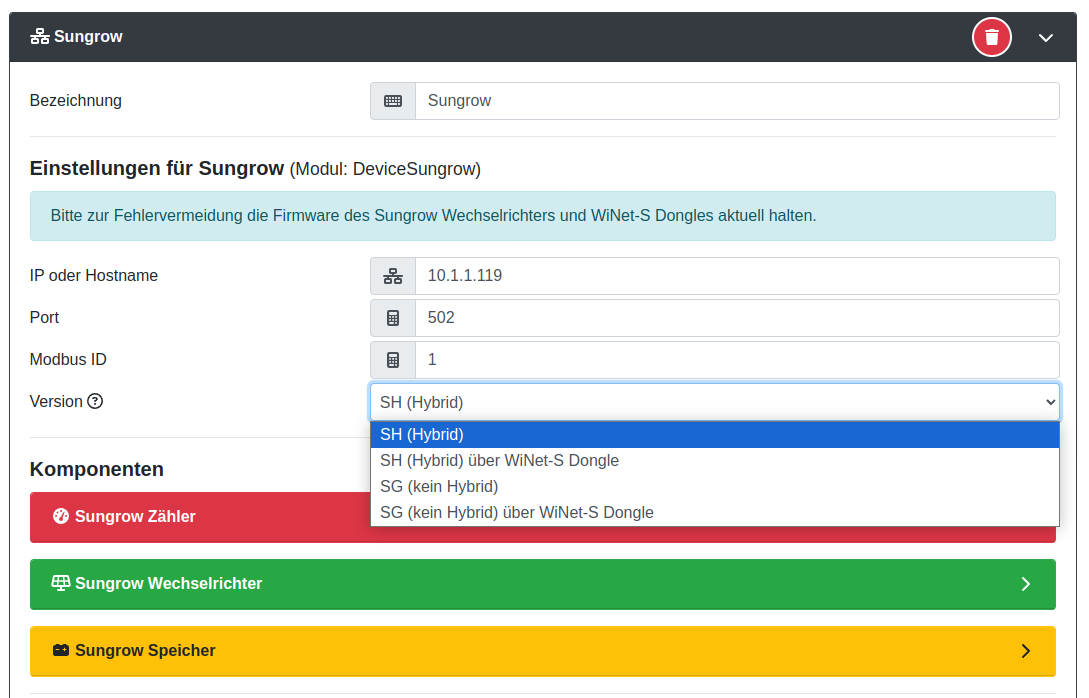Open the Sungrow Wechselrichter component

click(x=542, y=584)
